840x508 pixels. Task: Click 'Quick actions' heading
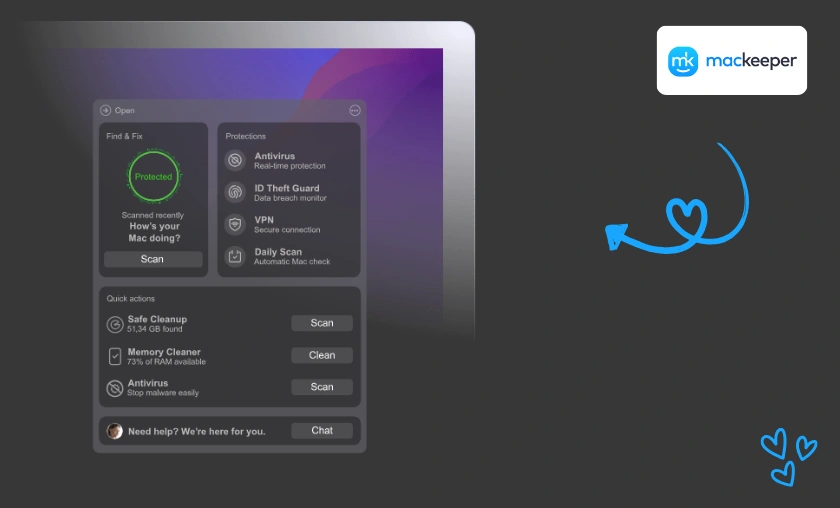coord(130,298)
